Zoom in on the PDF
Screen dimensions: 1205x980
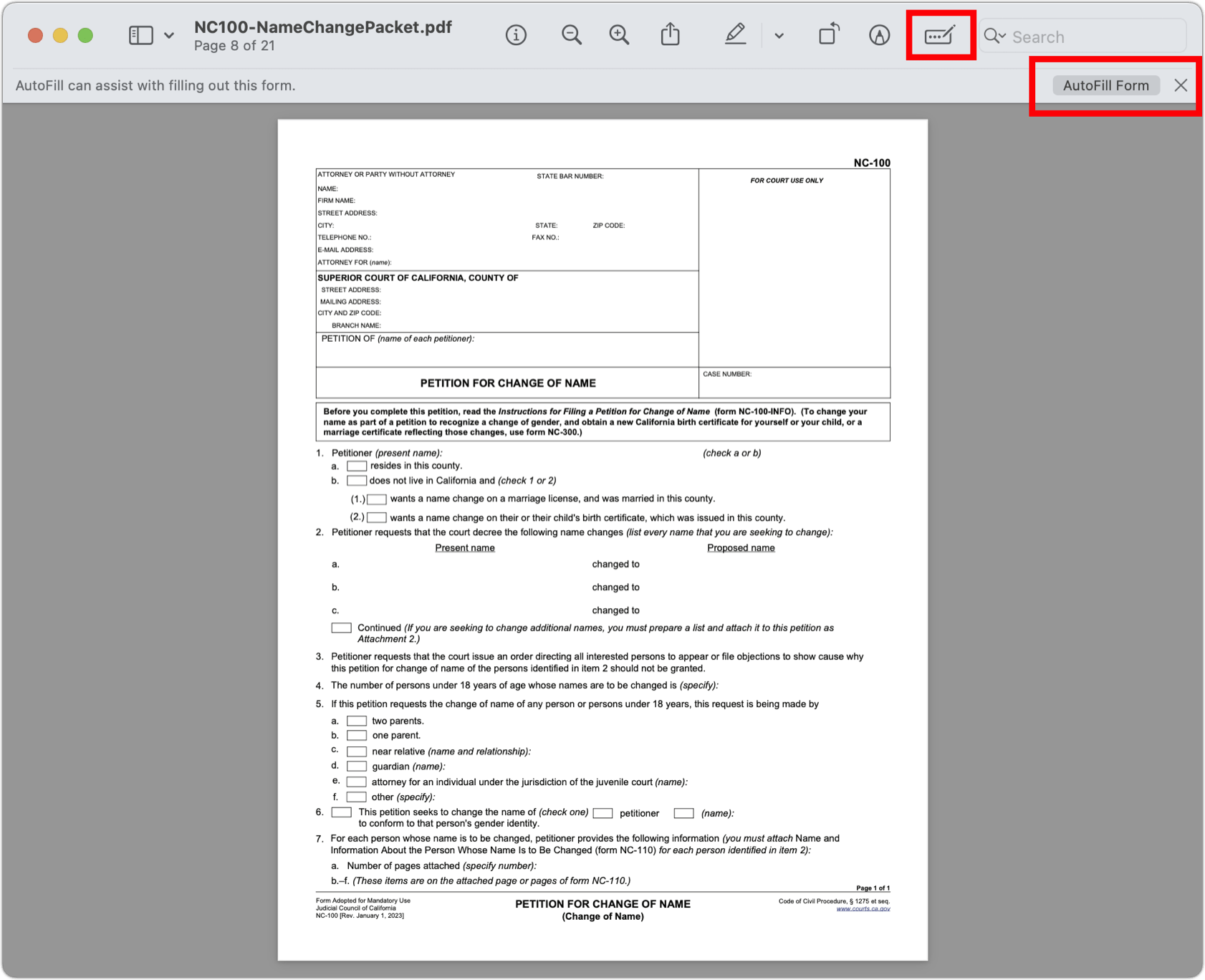[618, 34]
